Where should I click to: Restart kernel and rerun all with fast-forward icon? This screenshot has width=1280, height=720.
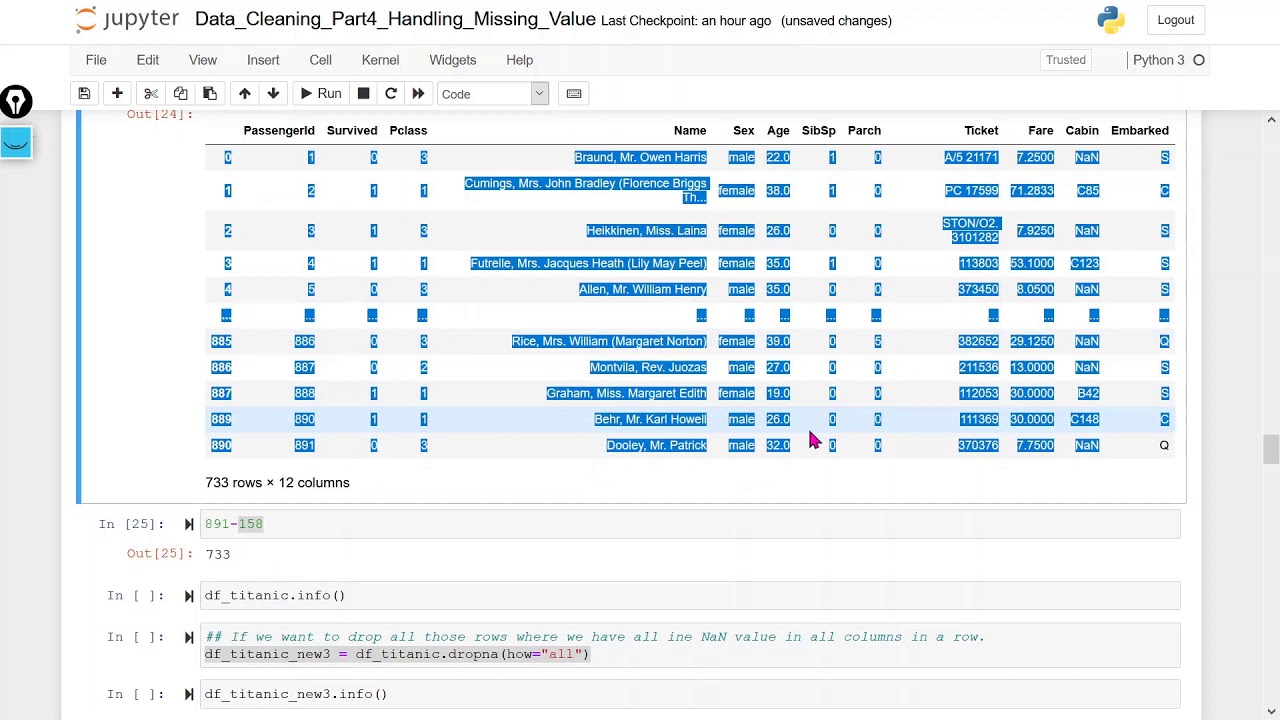coord(418,94)
